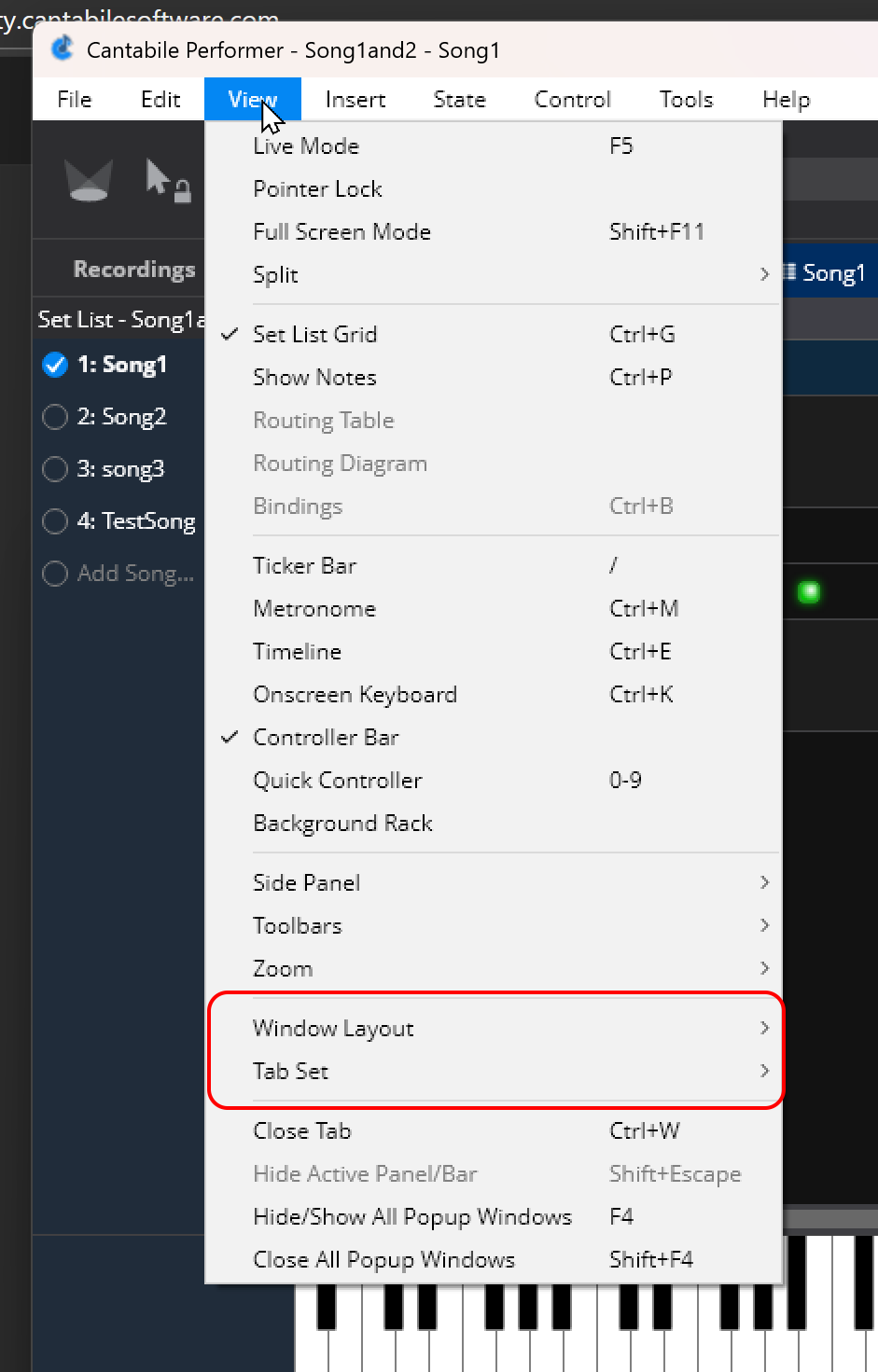Screen dimensions: 878x1372
Task: Click the Pointer Lock toolbar icon
Action: 168,180
